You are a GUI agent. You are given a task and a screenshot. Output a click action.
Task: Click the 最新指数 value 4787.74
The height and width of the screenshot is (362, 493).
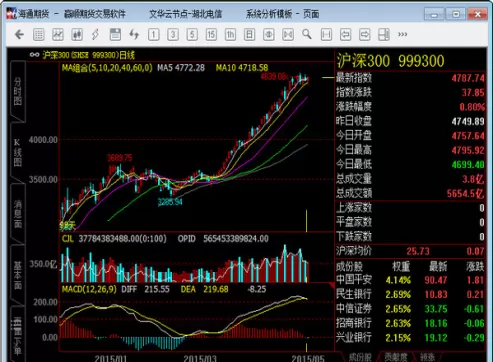(x=468, y=78)
